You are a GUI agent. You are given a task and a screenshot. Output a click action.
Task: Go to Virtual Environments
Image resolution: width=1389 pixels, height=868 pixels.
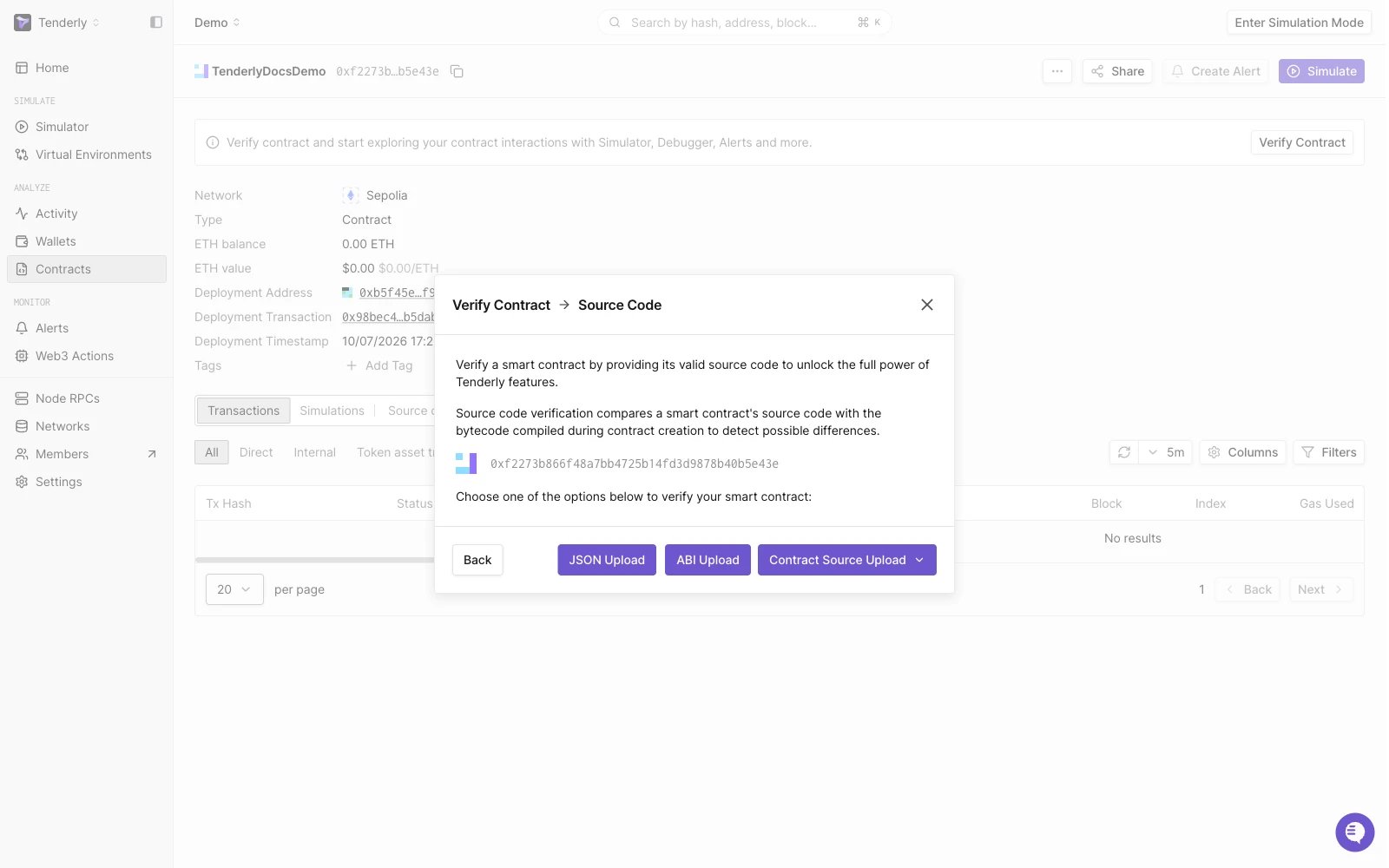point(87,155)
